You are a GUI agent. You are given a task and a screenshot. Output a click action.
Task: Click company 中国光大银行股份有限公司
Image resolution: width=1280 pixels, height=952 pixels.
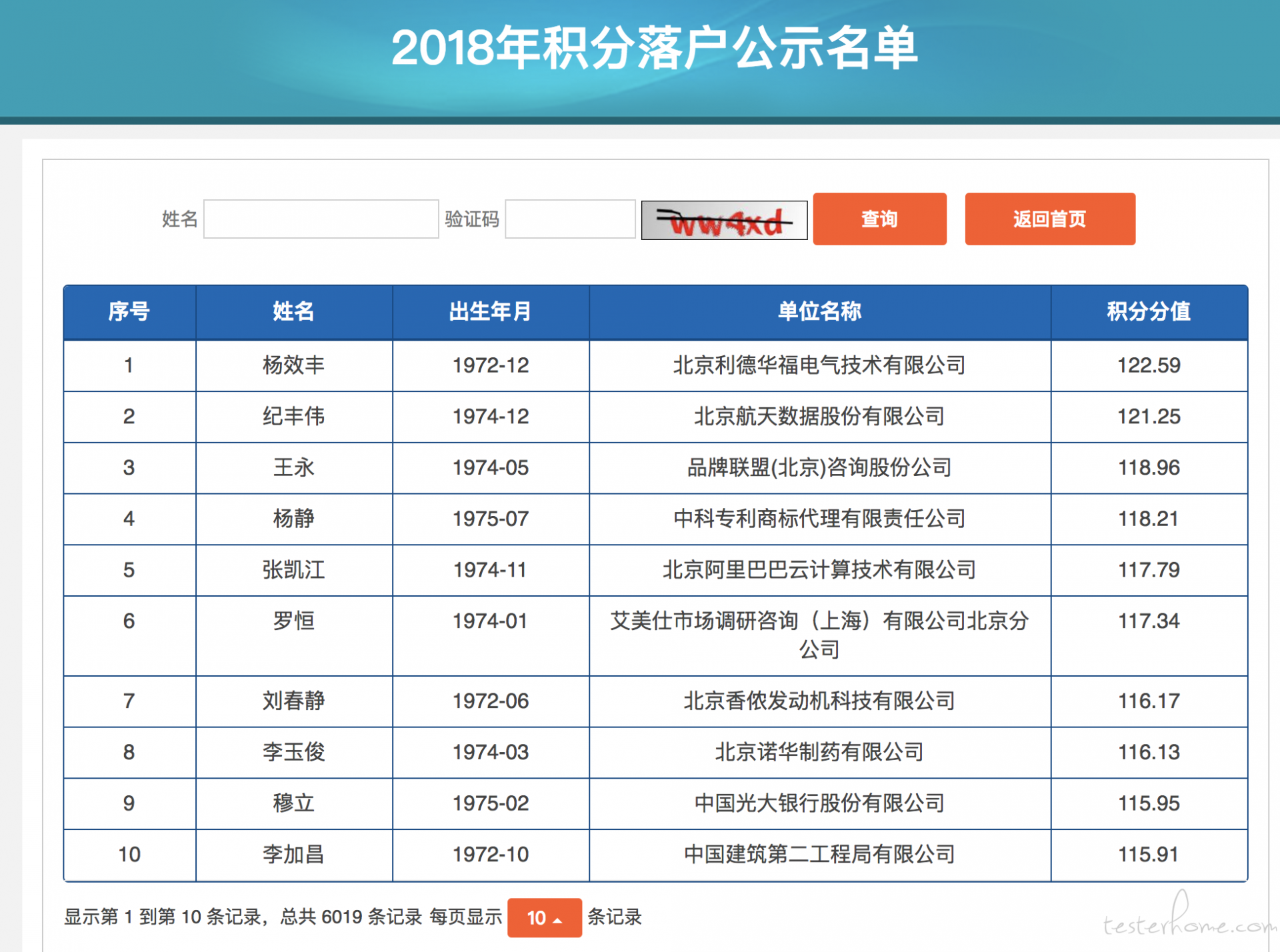point(819,803)
